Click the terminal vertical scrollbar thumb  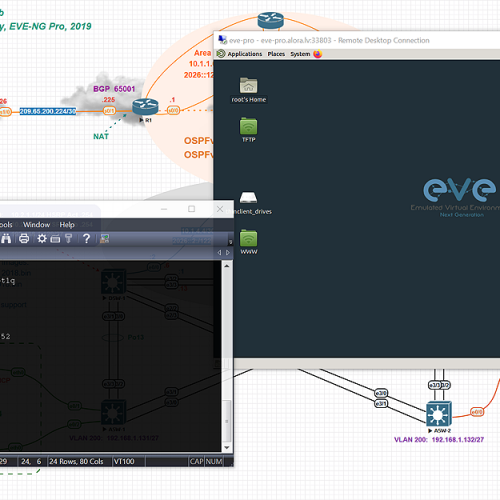227,421
